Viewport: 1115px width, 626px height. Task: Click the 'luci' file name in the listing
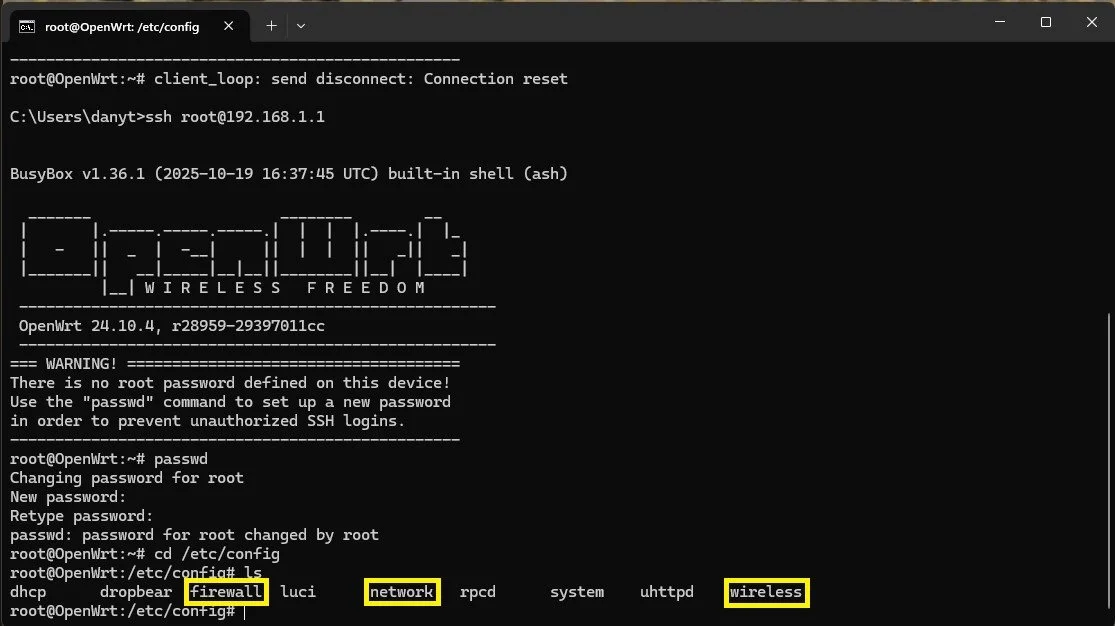point(298,592)
